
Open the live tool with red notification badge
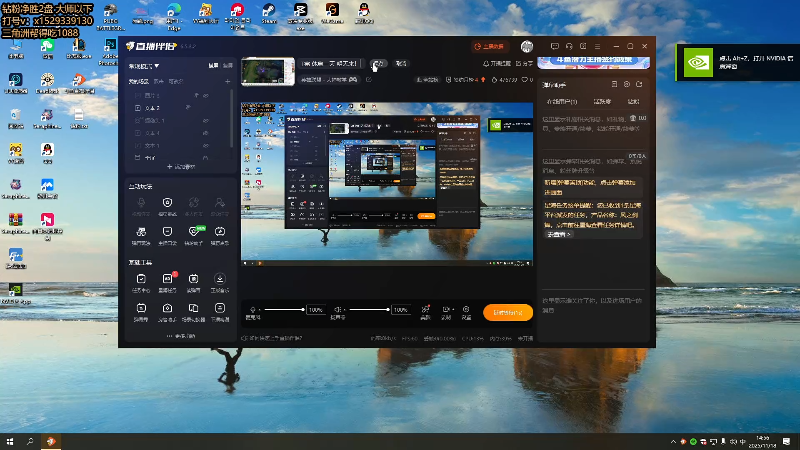(167, 279)
